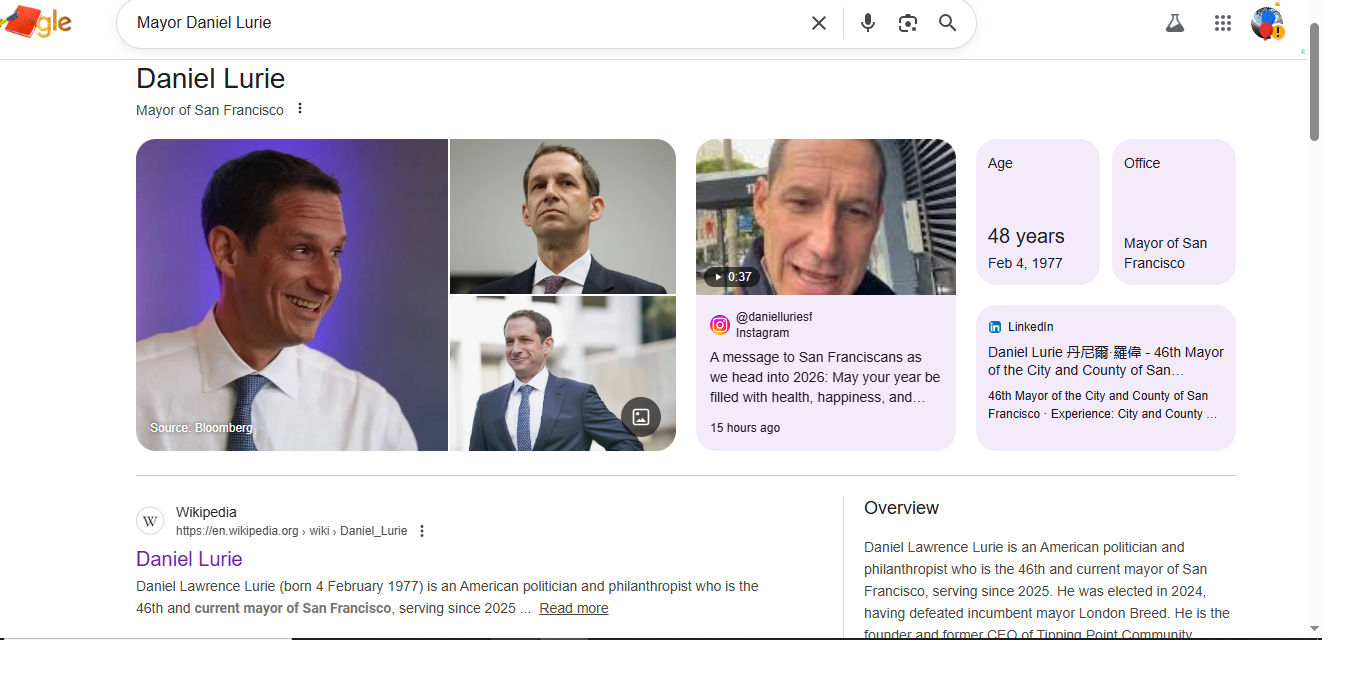Click Read more in Wikipedia snippet
This screenshot has height=676, width=1346.
coord(574,608)
